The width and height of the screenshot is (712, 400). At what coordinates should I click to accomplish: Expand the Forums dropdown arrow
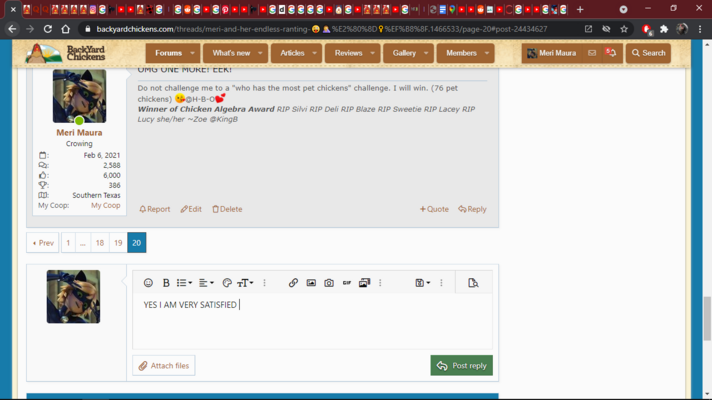pos(193,53)
